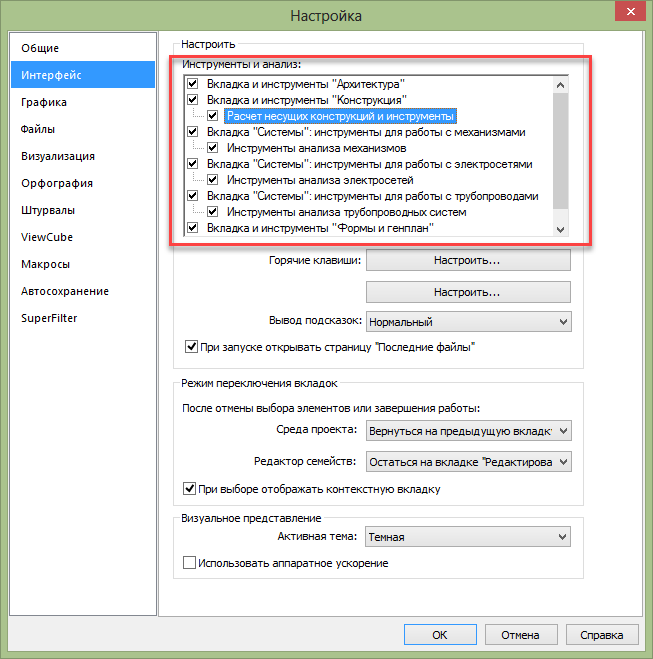Click the tools list scrollbar thumb
The height and width of the screenshot is (659, 653).
coord(560,151)
